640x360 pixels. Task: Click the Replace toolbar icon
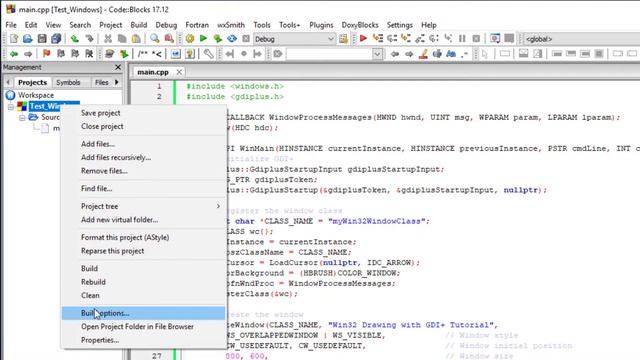point(169,39)
